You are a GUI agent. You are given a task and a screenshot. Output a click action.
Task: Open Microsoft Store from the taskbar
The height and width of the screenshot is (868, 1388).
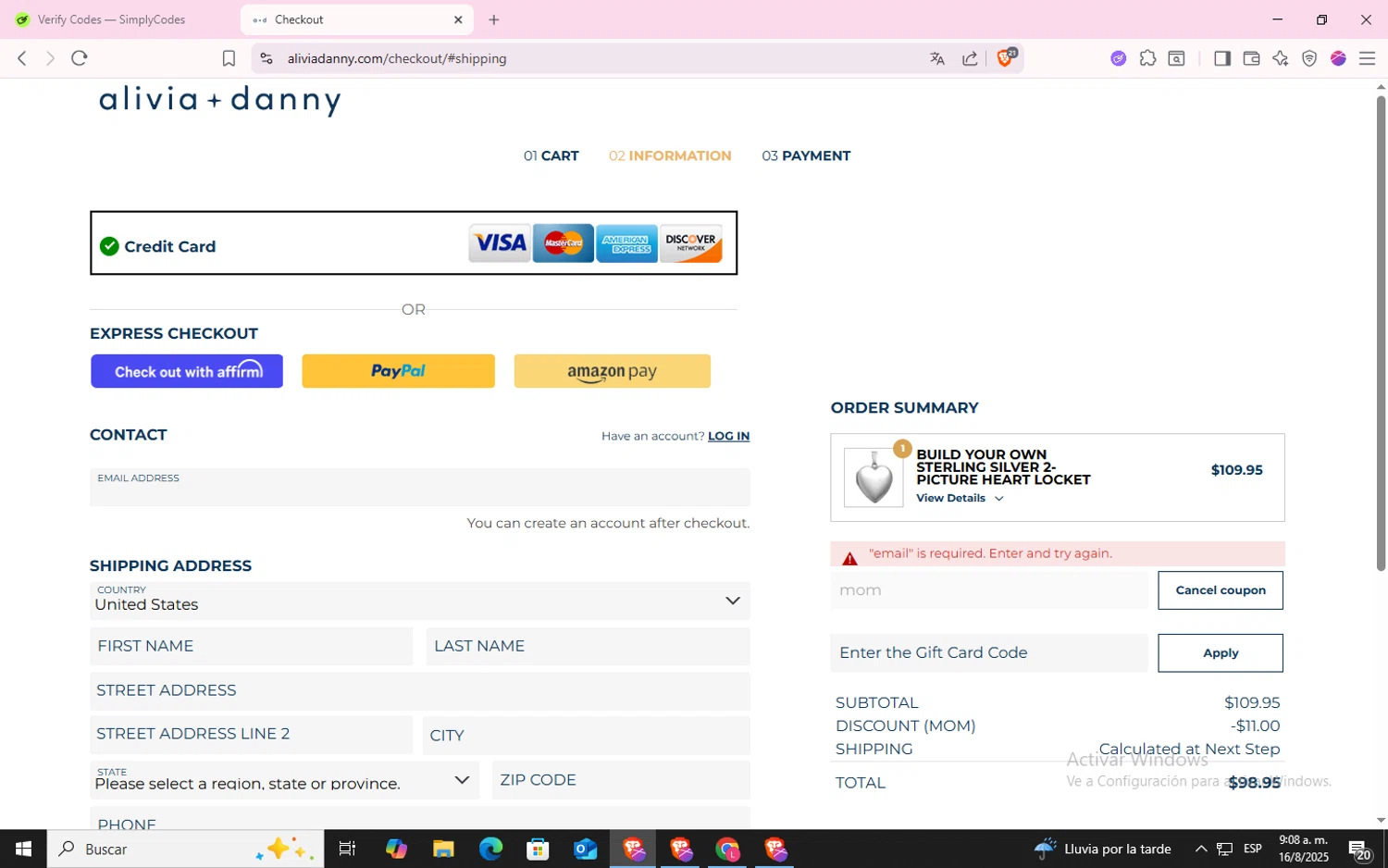[x=538, y=849]
